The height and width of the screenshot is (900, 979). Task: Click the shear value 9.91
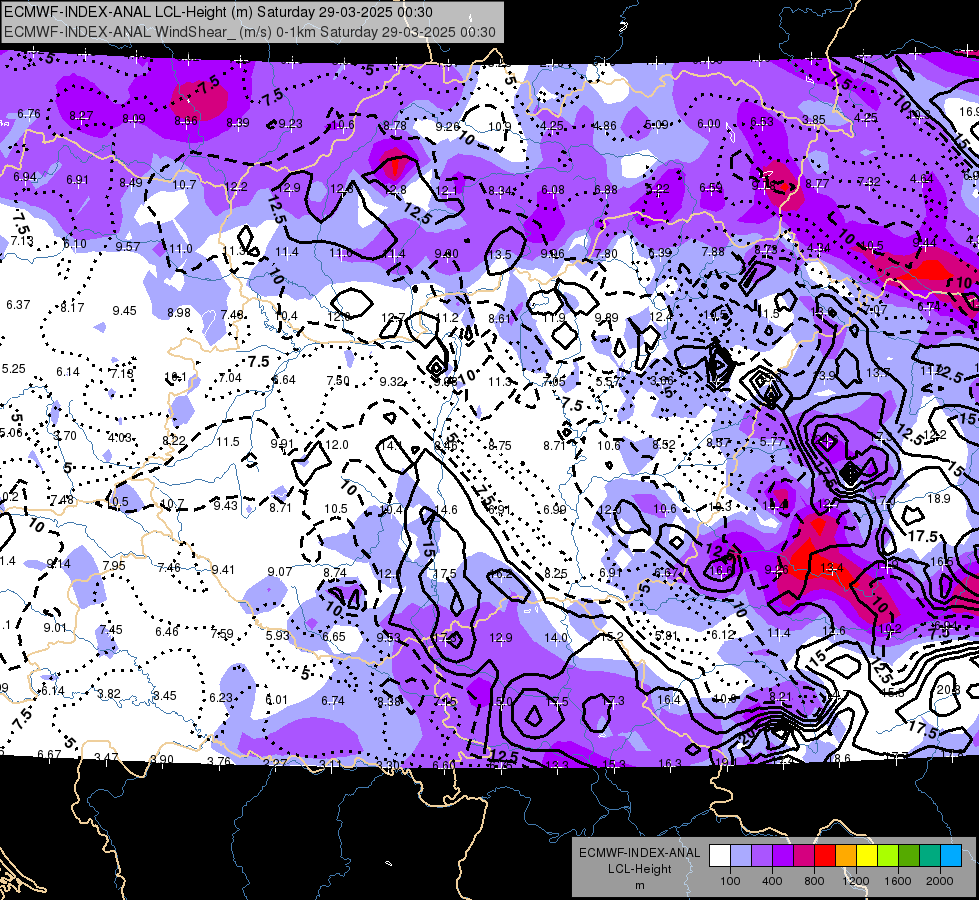282,443
